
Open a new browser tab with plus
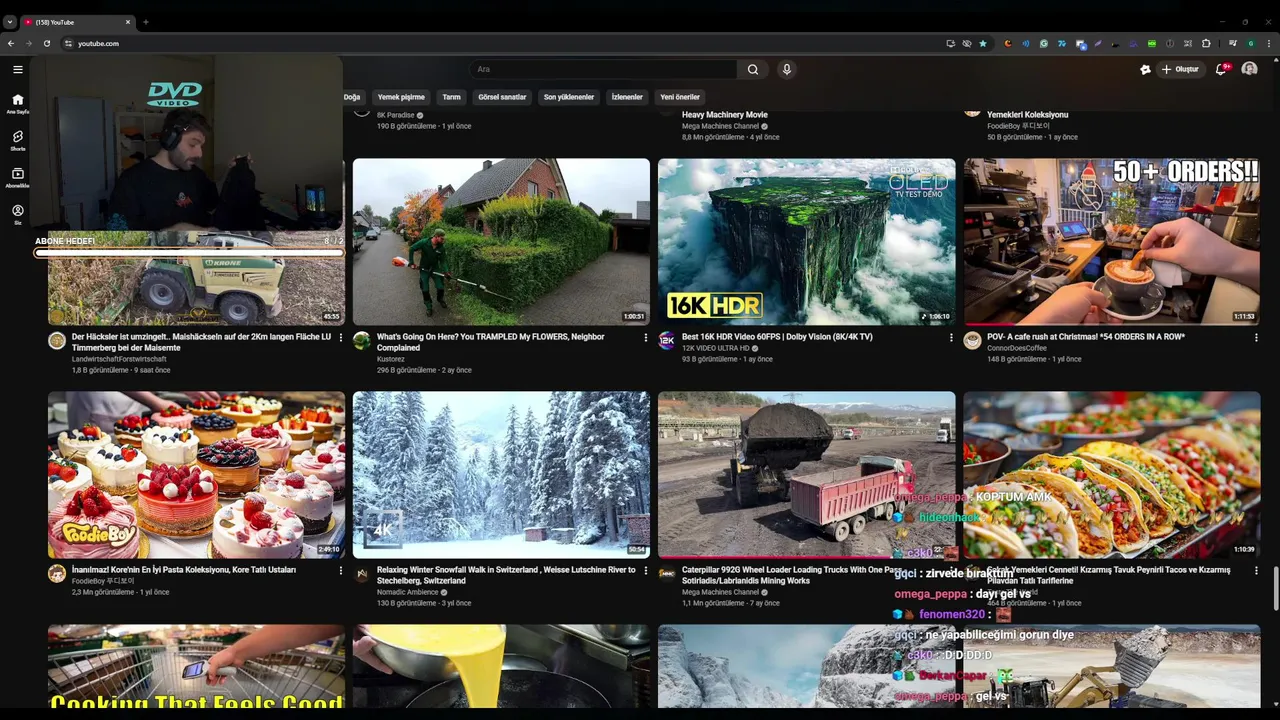pyautogui.click(x=145, y=22)
